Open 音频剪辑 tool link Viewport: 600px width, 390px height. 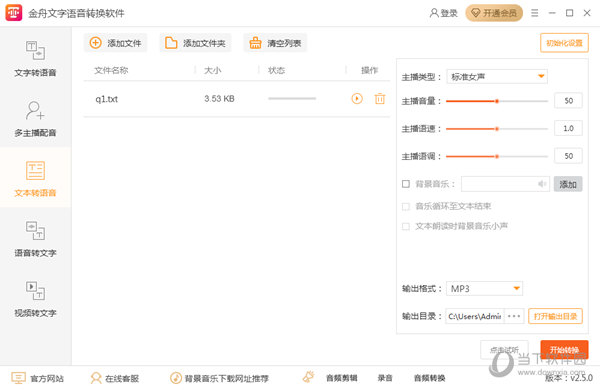tap(341, 378)
